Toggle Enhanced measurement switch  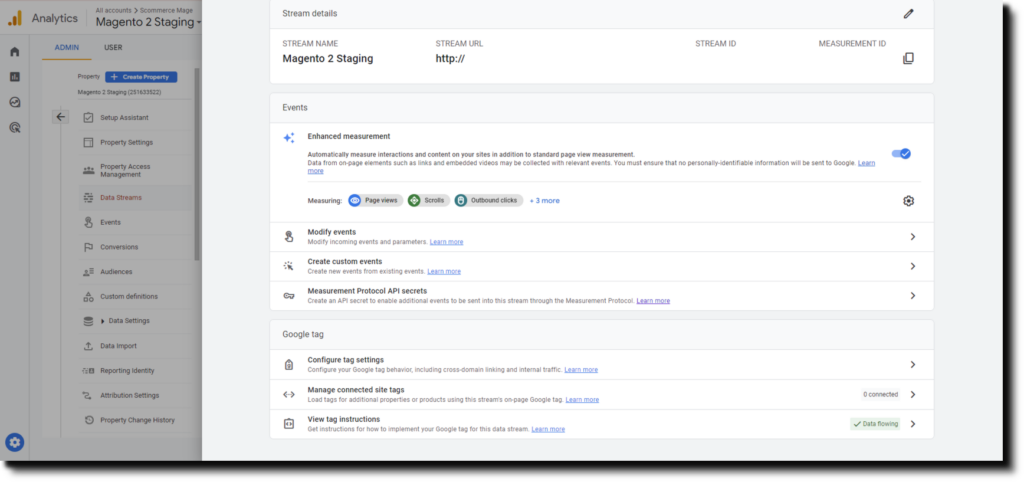[901, 153]
